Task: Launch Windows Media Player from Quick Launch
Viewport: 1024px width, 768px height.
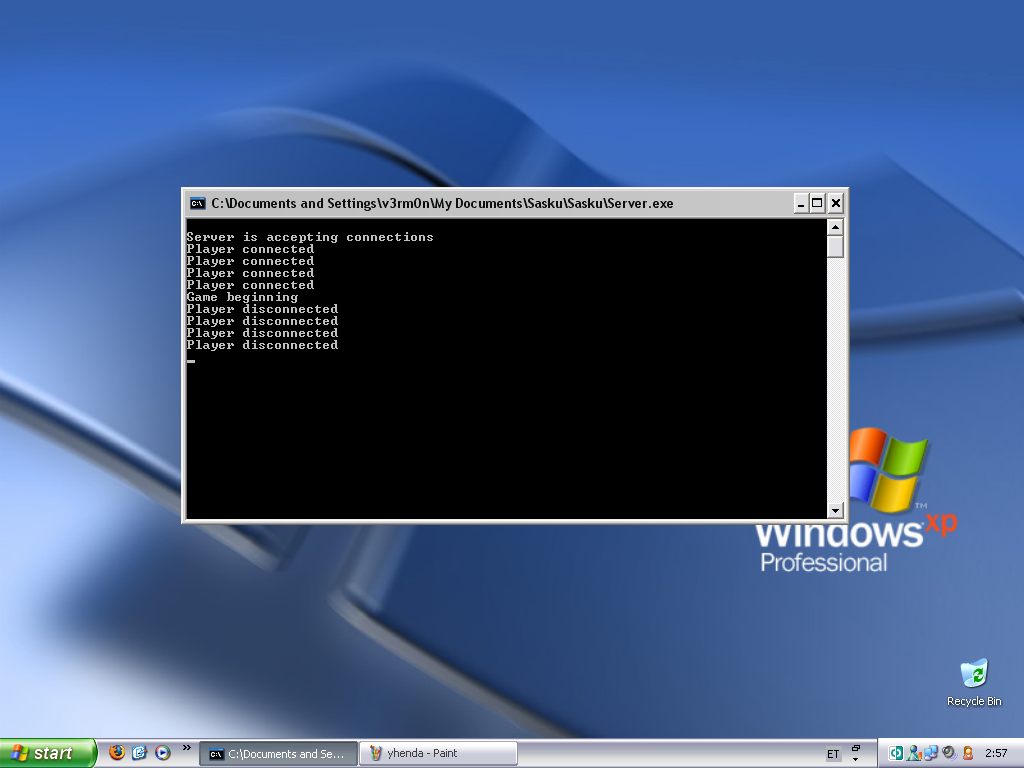Action: pyautogui.click(x=163, y=753)
